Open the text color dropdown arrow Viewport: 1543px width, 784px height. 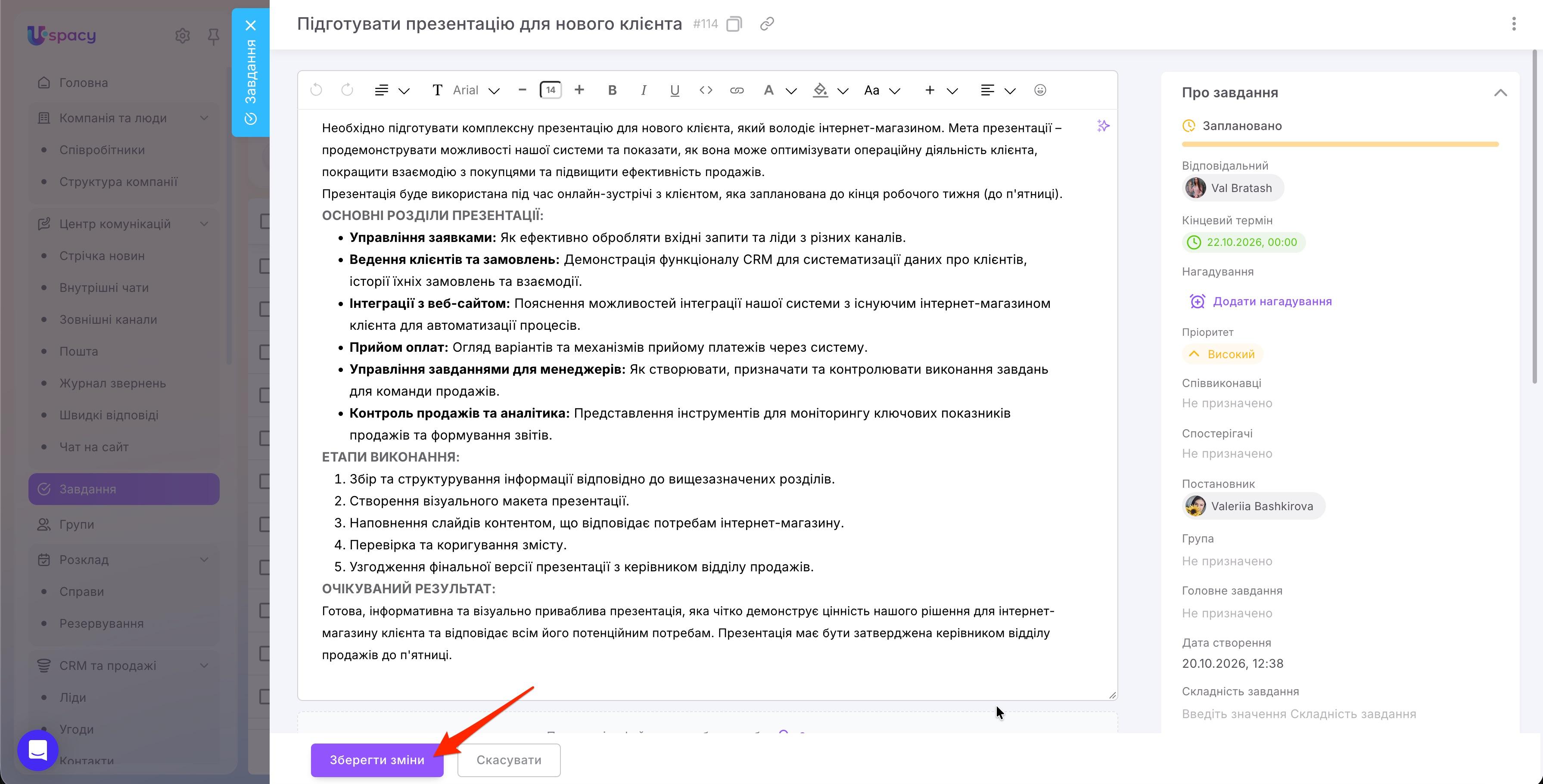(790, 91)
